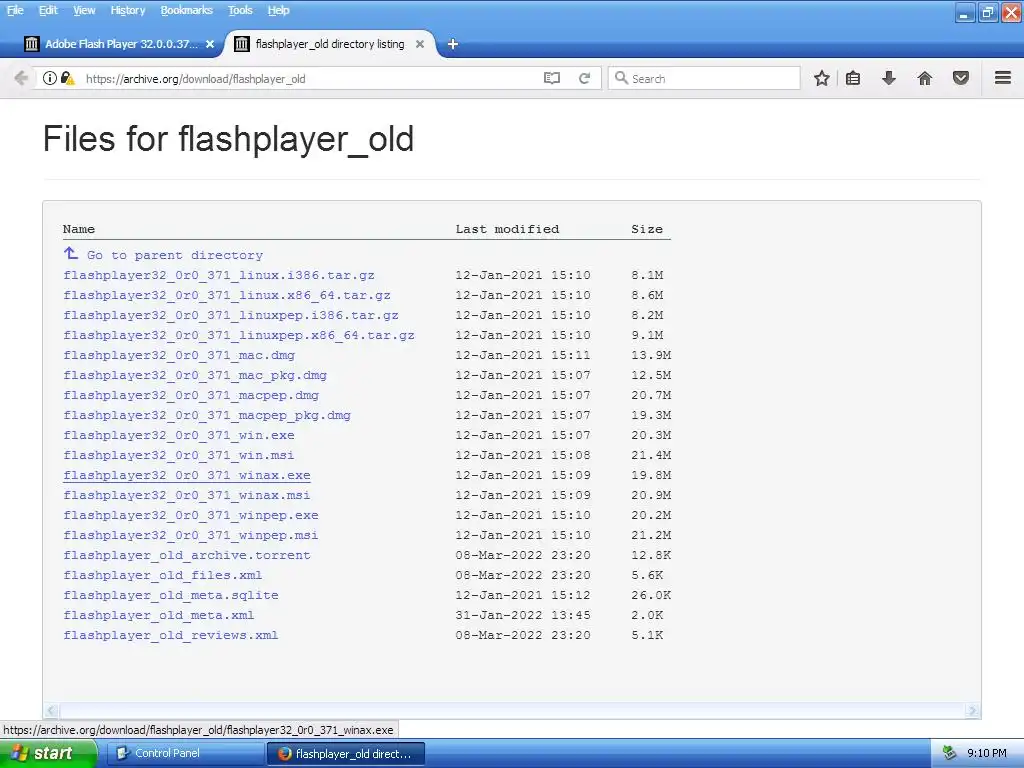Click the Windows start button

coord(48,753)
